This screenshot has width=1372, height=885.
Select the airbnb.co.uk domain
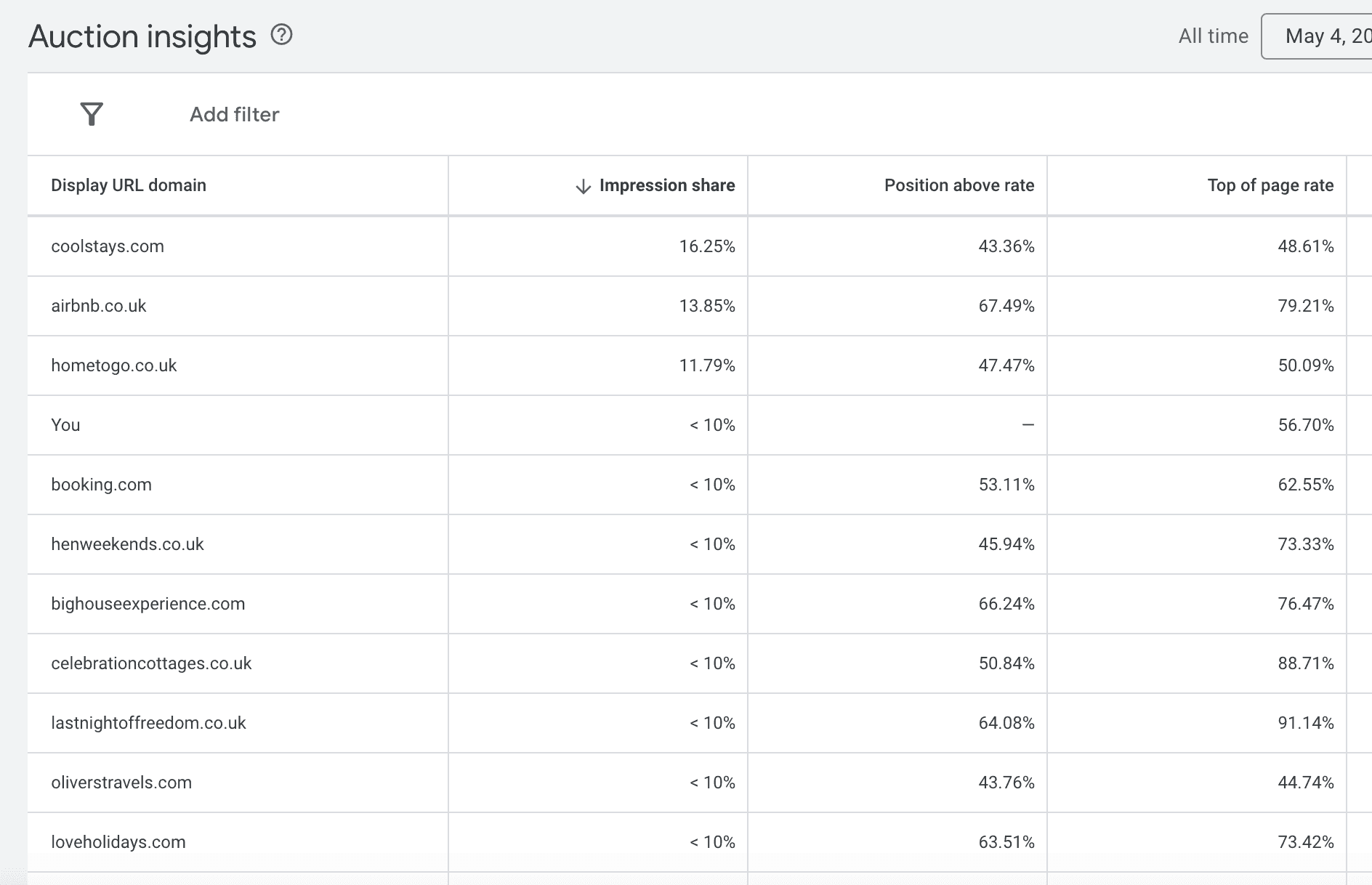click(x=99, y=306)
